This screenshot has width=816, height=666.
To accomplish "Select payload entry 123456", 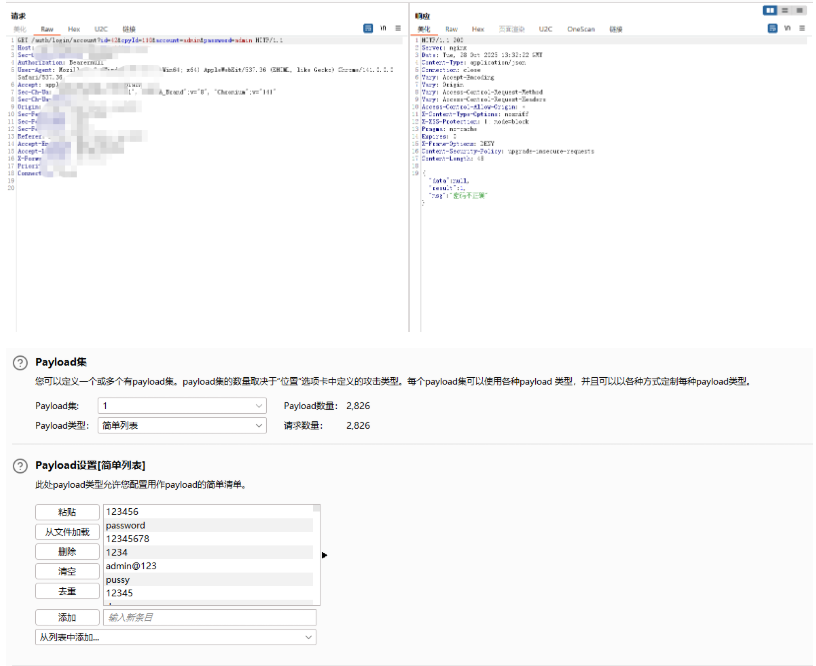I will [208, 512].
